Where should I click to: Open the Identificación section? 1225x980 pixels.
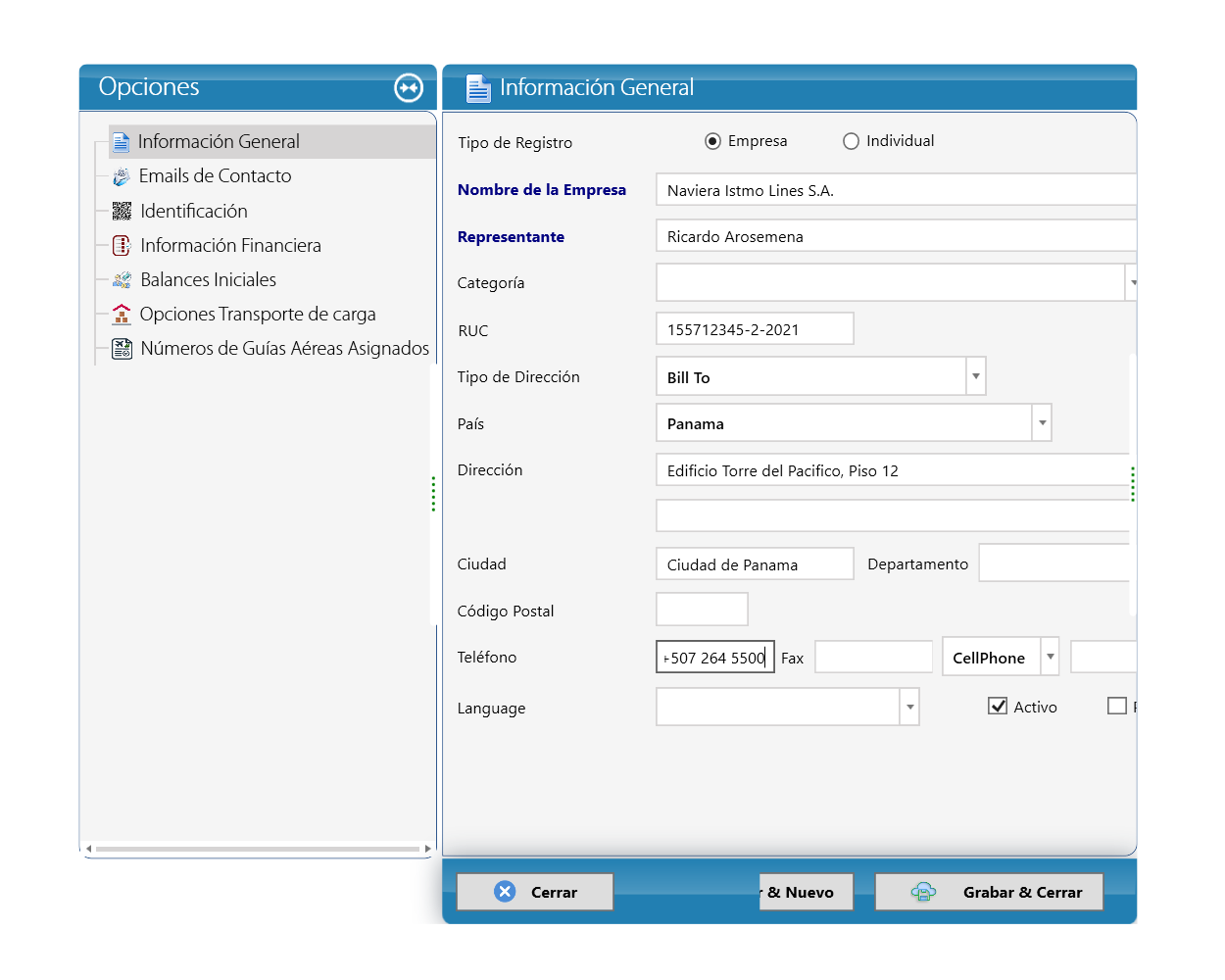click(194, 211)
